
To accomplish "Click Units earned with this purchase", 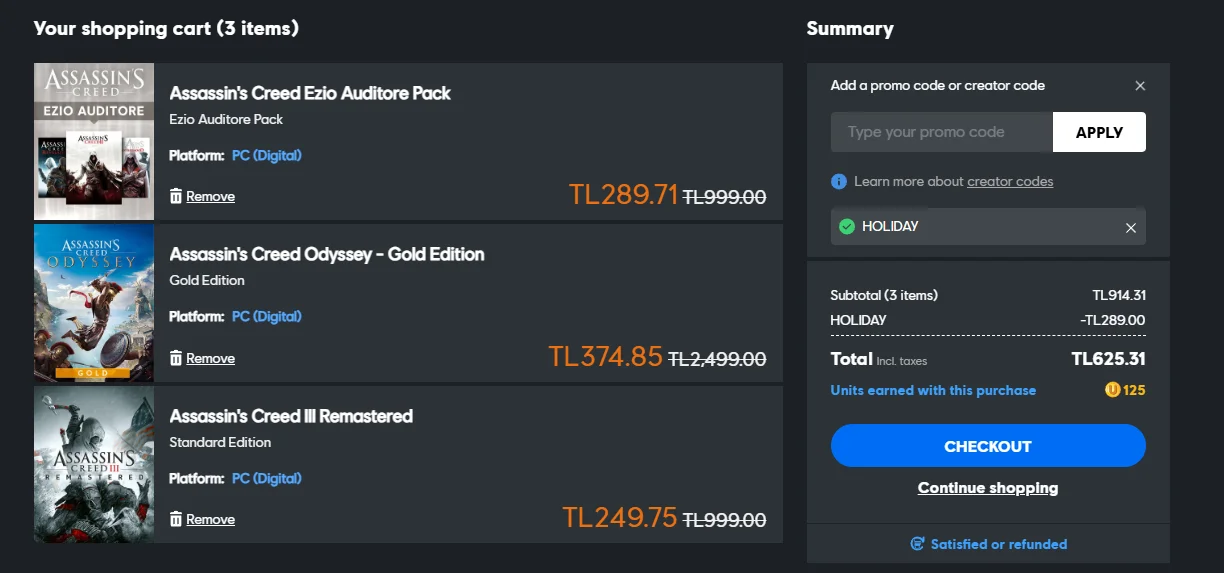I will pyautogui.click(x=933, y=390).
